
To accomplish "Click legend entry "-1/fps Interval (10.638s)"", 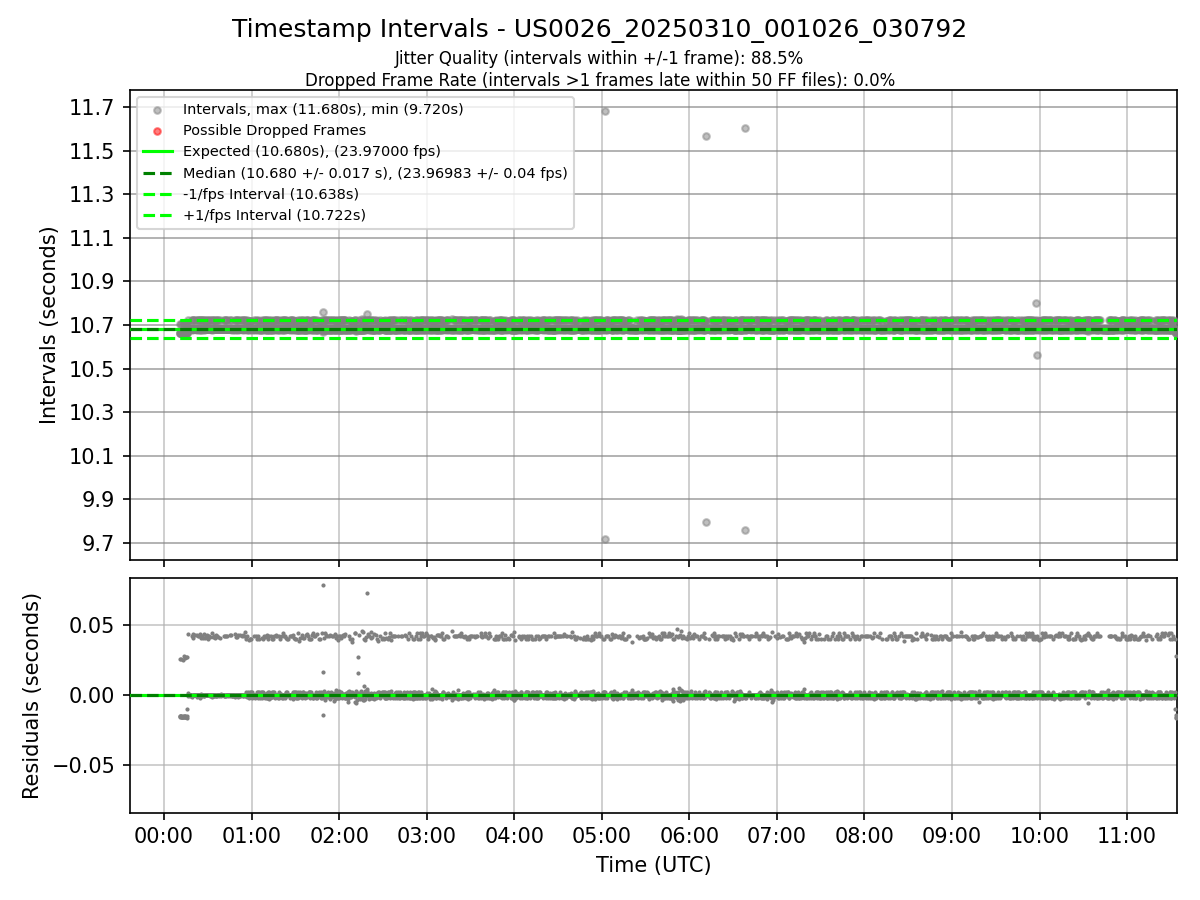I will click(x=271, y=194).
